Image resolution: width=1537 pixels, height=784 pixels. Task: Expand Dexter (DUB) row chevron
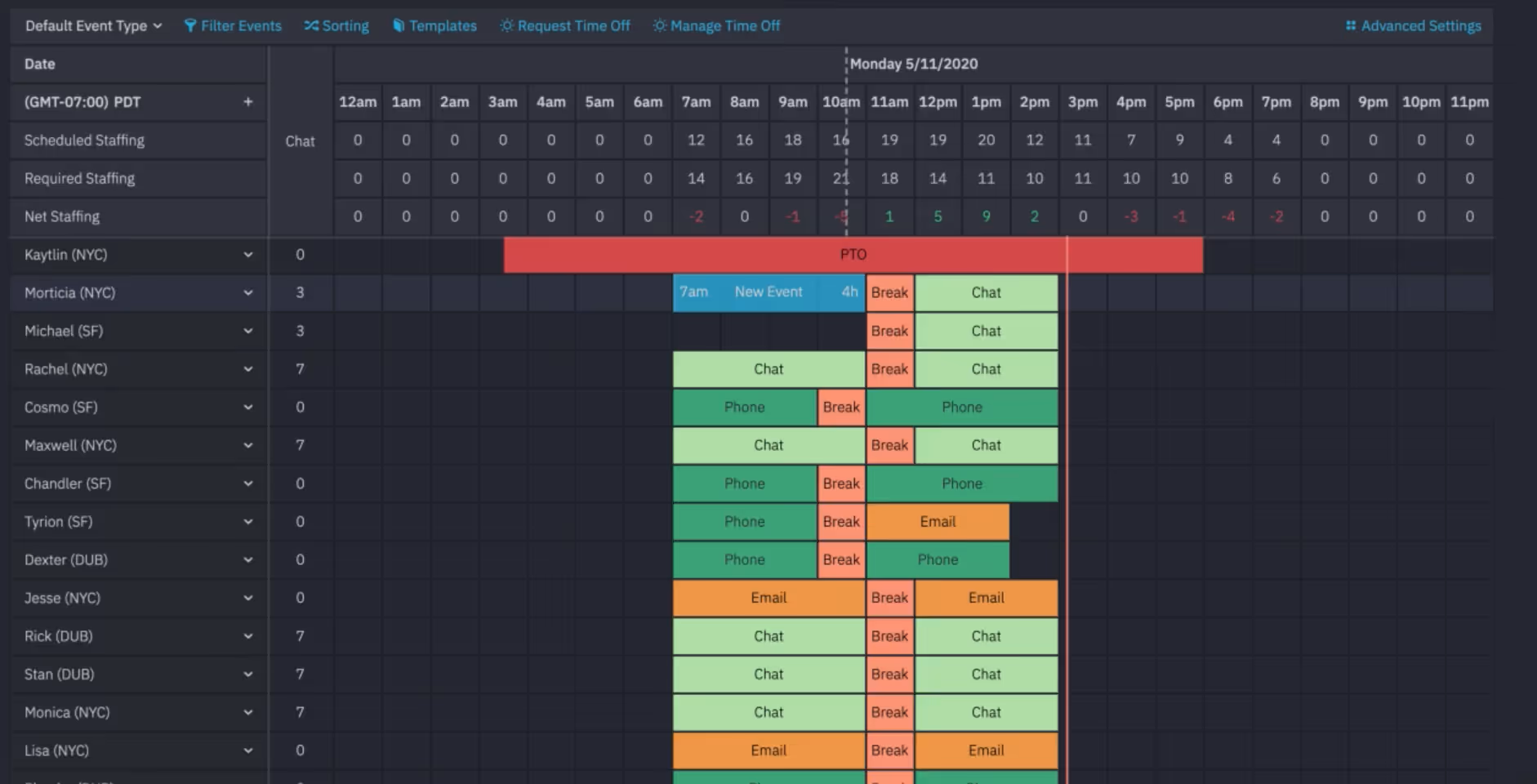[x=247, y=560]
